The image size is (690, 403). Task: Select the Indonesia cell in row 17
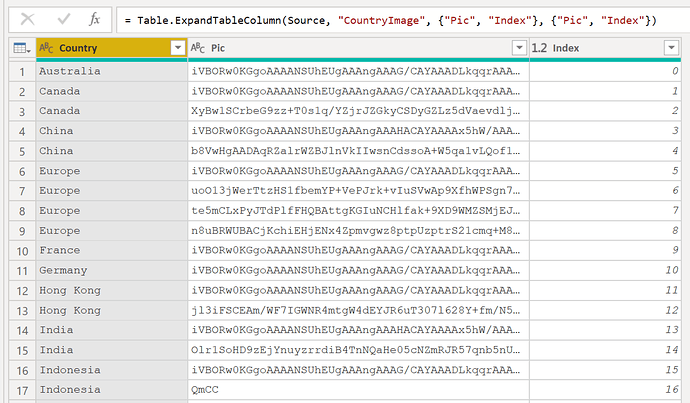coord(112,390)
